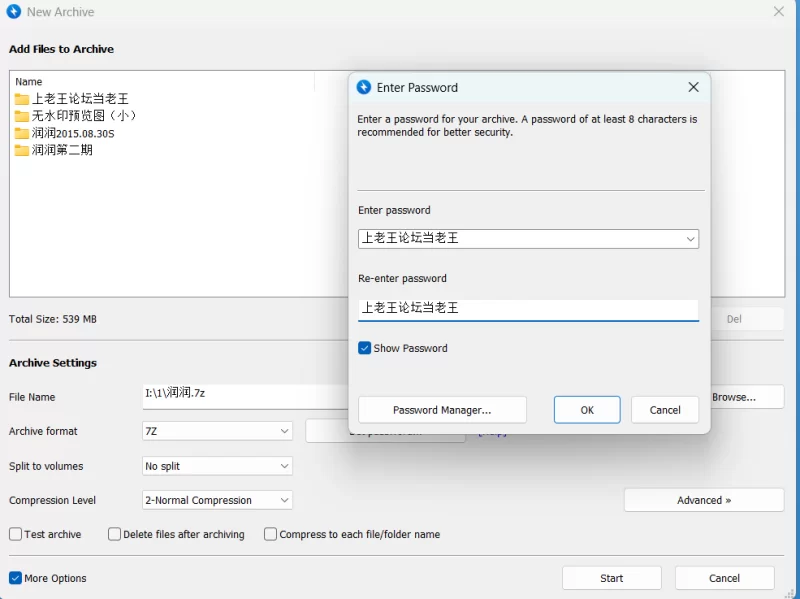800x599 pixels.
Task: Open the Compression Level dropdown
Action: coord(284,500)
